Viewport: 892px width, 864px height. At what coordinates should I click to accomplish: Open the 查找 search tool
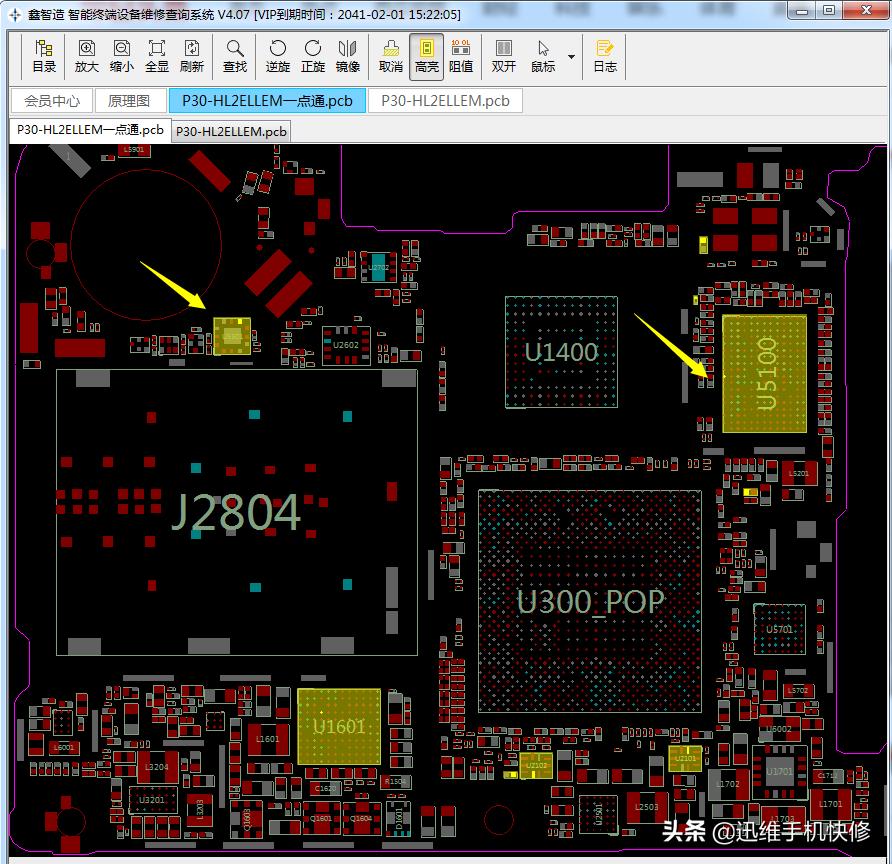(x=234, y=56)
